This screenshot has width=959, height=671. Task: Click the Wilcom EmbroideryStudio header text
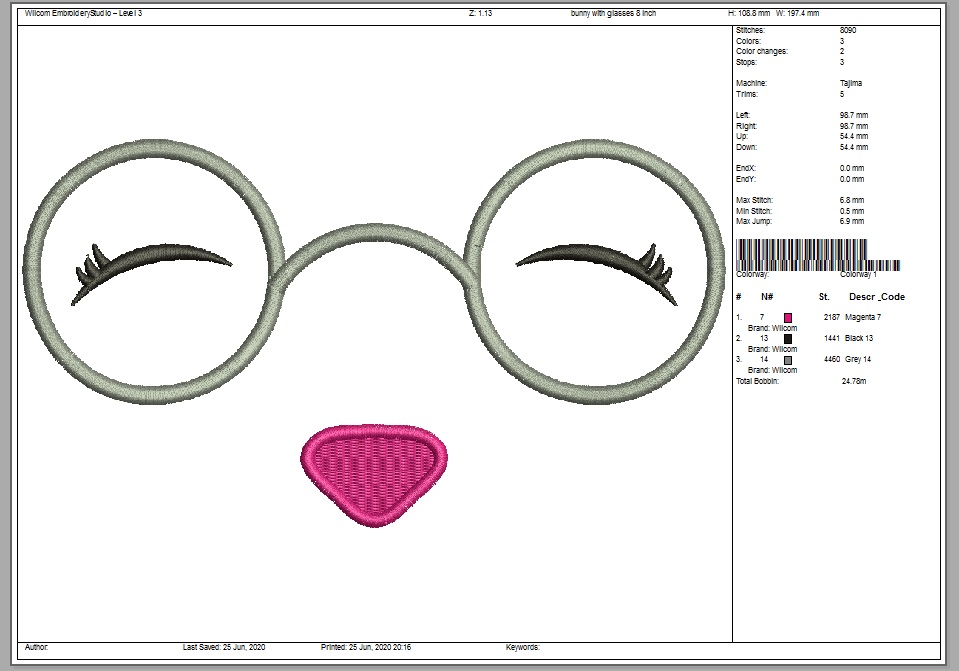point(84,13)
